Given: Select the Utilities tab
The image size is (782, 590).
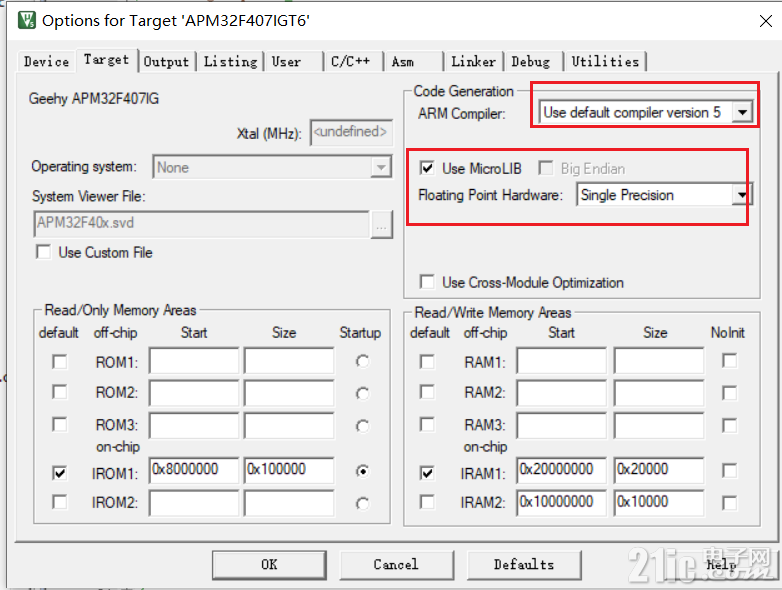Looking at the screenshot, I should point(605,62).
